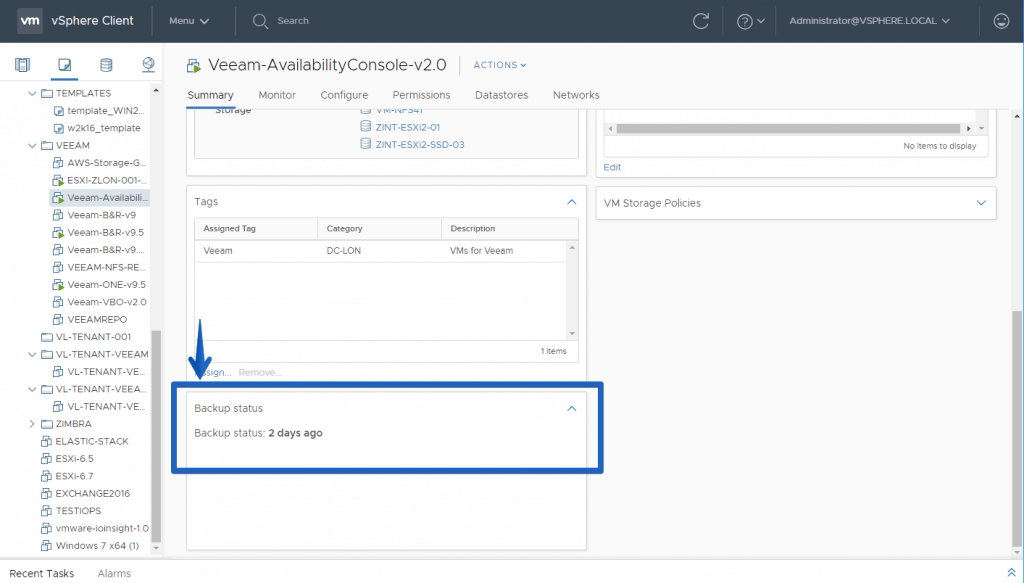Click the w2k16_template icon
The height and width of the screenshot is (583, 1024).
pos(58,129)
